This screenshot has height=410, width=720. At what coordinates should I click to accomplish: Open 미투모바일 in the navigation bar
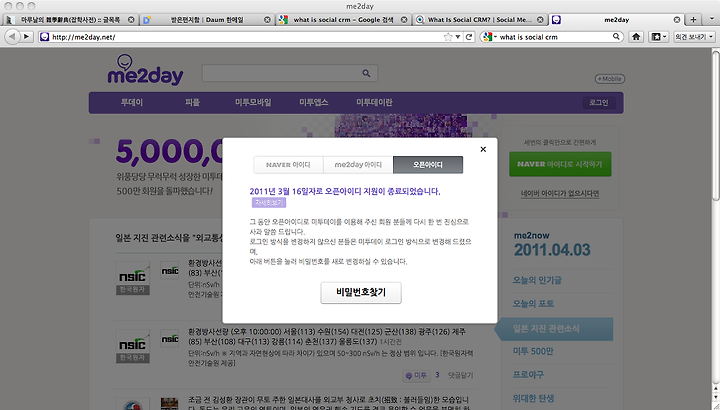[x=253, y=102]
